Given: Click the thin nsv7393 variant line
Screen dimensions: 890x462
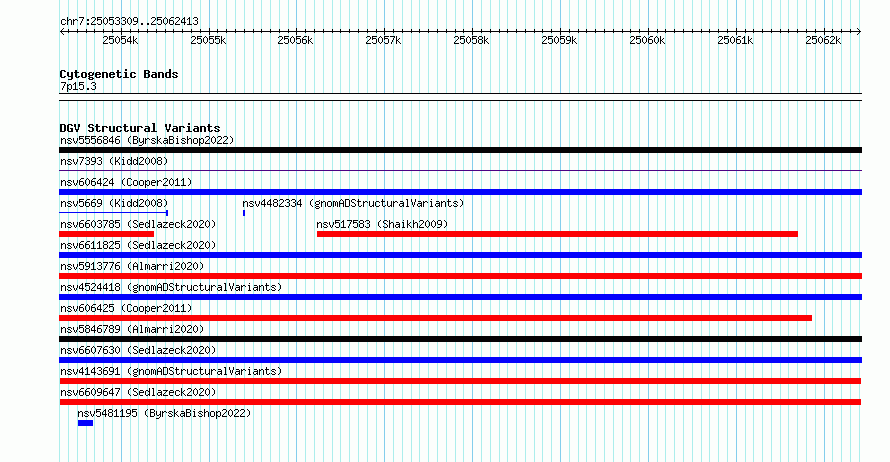Looking at the screenshot, I should (x=460, y=170).
